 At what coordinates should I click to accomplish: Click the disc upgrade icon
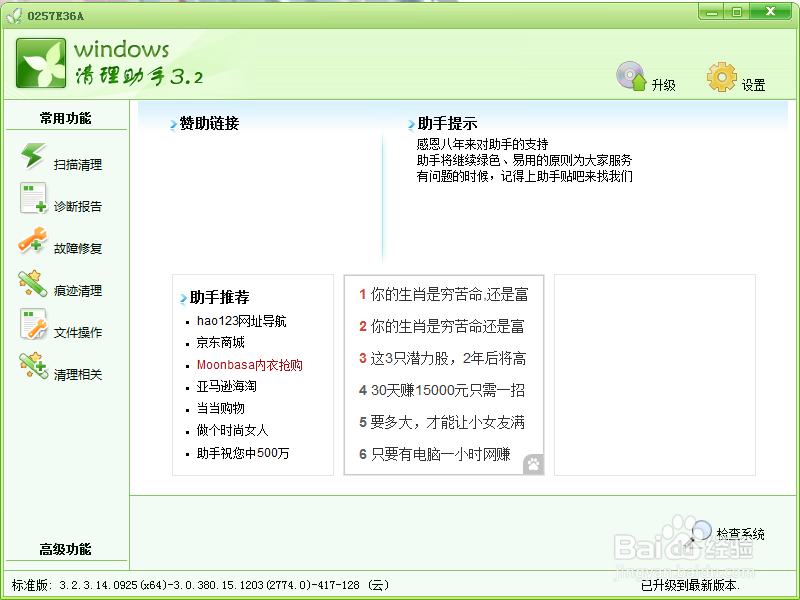[x=631, y=76]
